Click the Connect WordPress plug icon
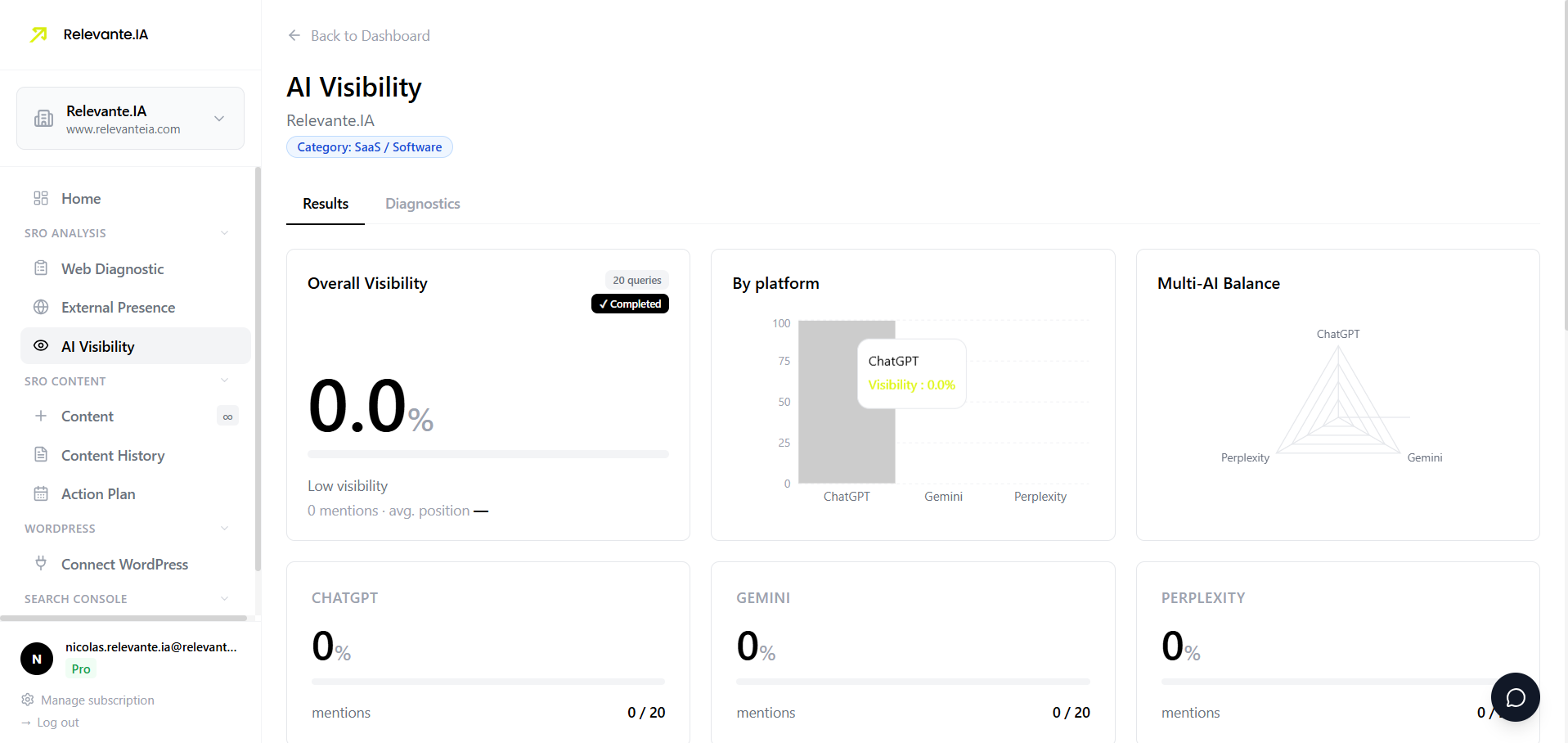Screen dimensions: 1568x743 coord(41,564)
